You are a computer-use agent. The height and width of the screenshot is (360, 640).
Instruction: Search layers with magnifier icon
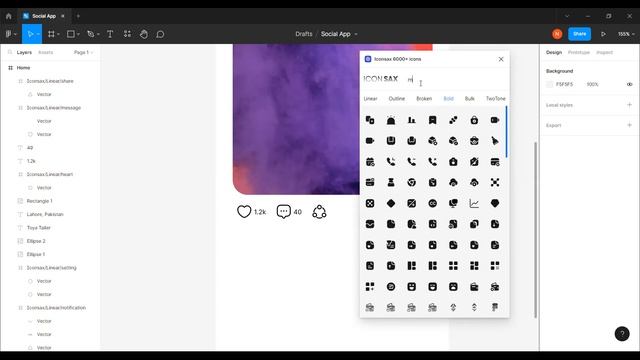[10, 52]
